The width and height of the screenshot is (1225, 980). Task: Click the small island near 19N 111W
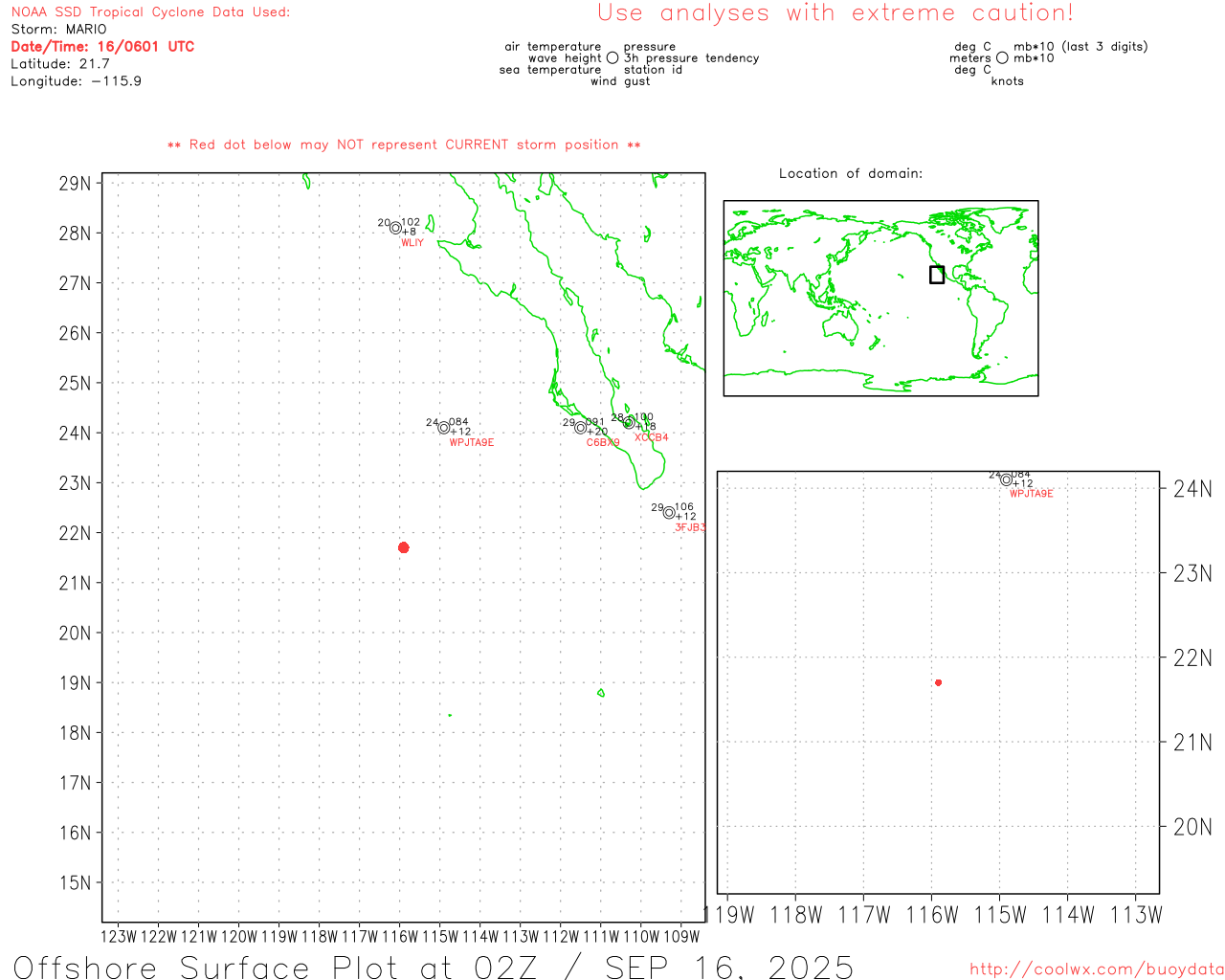point(600,693)
